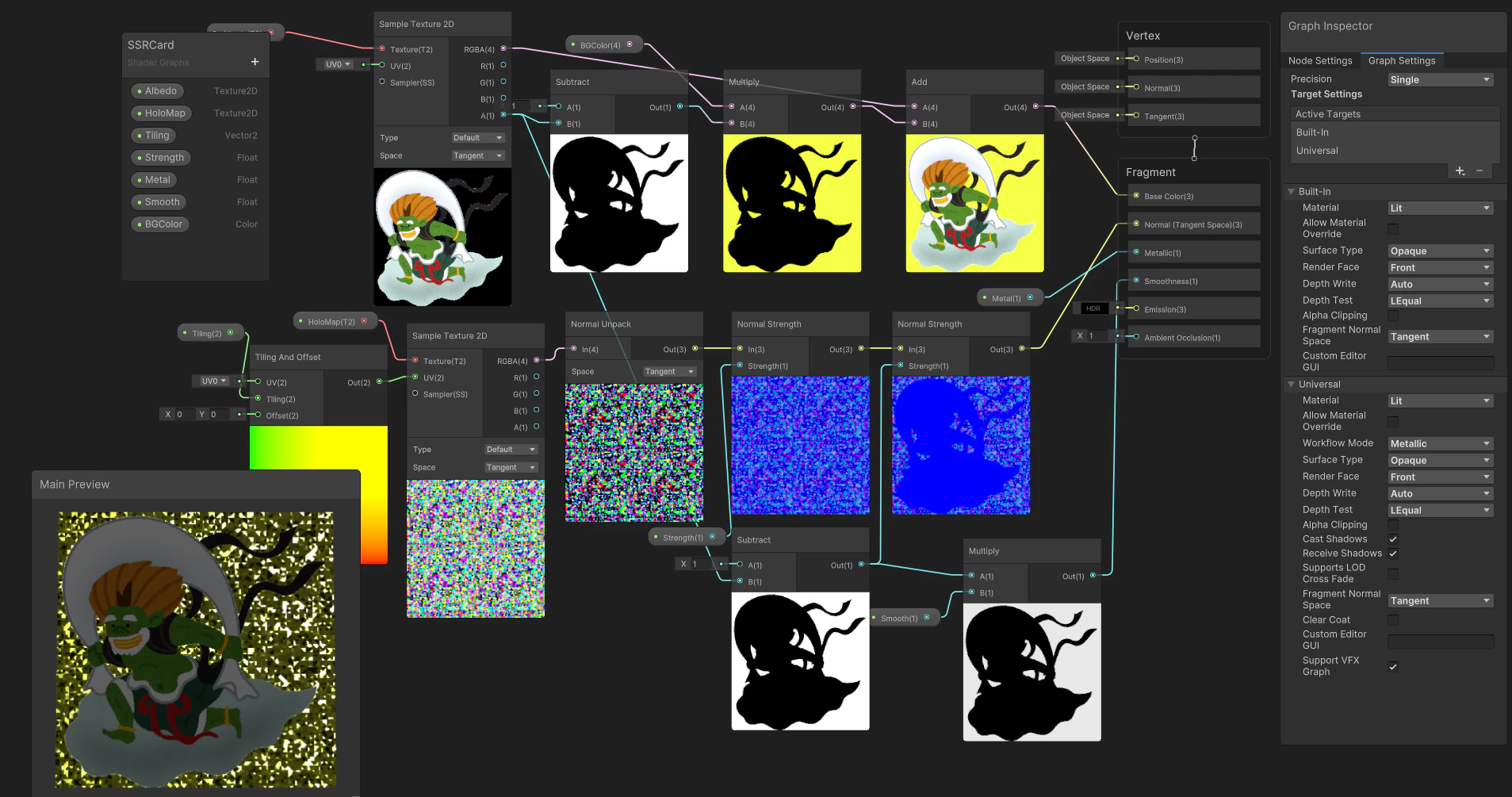The image size is (1512, 797).
Task: Select the Metal(1) property node
Action: click(x=1009, y=298)
